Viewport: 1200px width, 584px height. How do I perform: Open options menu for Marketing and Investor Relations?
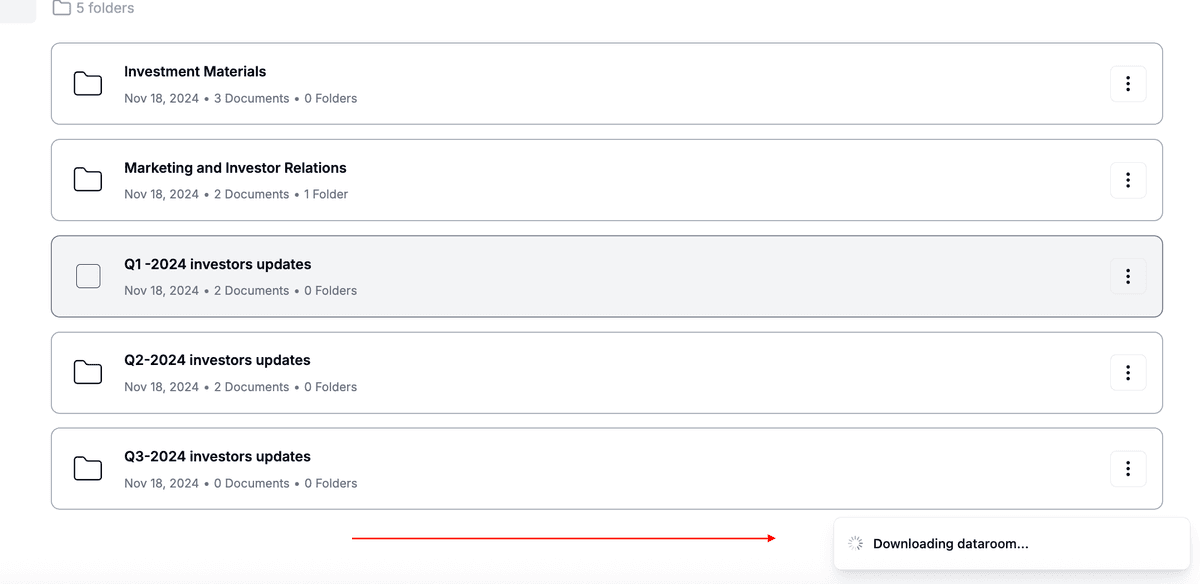1128,180
